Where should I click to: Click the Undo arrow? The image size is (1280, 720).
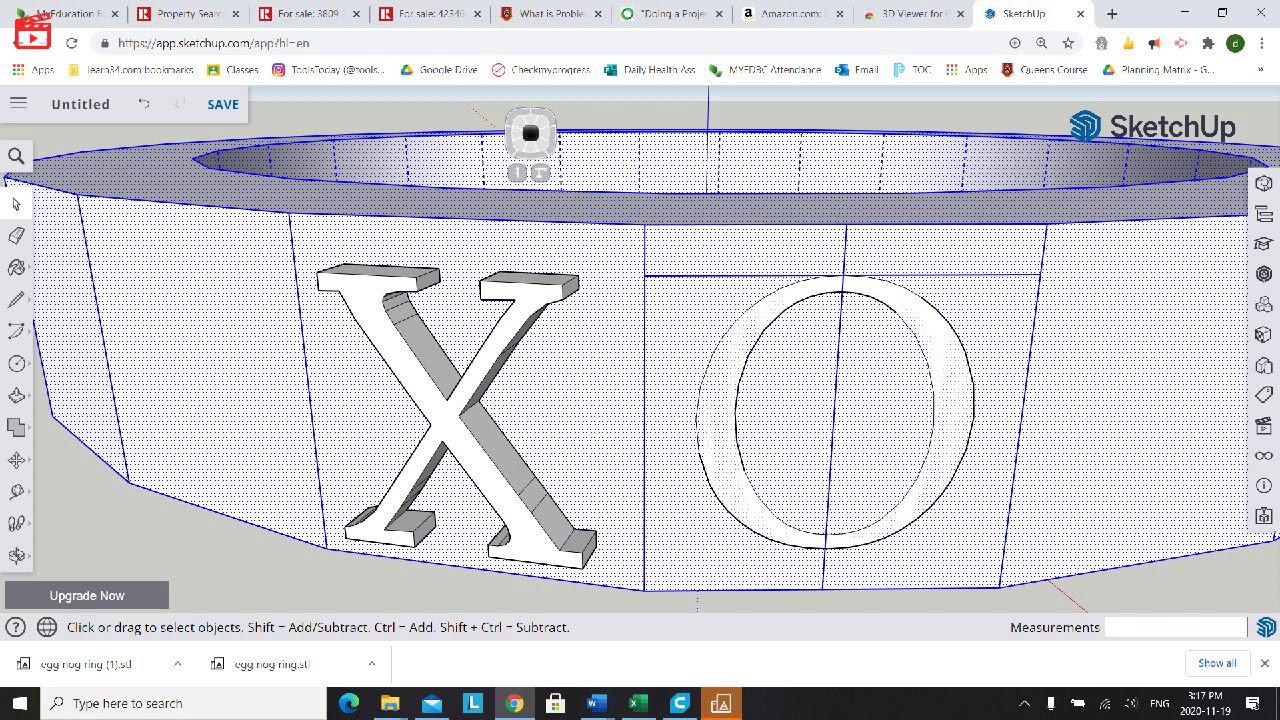coord(144,104)
